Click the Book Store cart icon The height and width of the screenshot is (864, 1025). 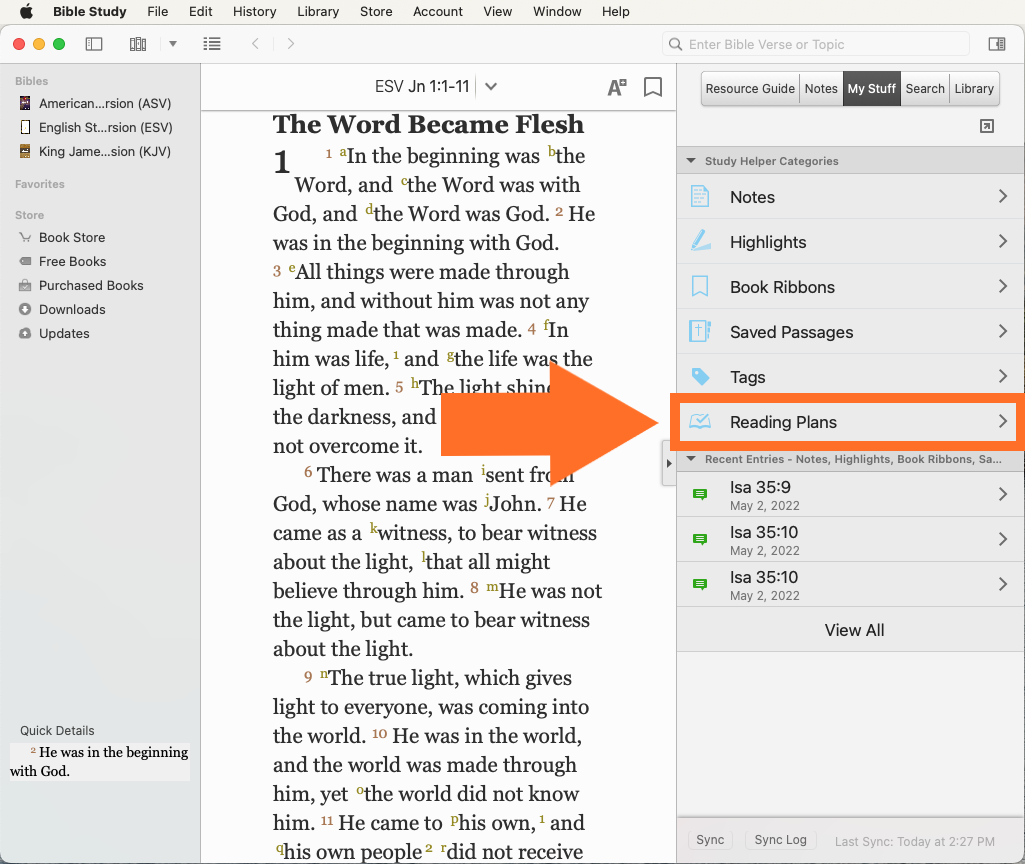pyautogui.click(x=25, y=237)
